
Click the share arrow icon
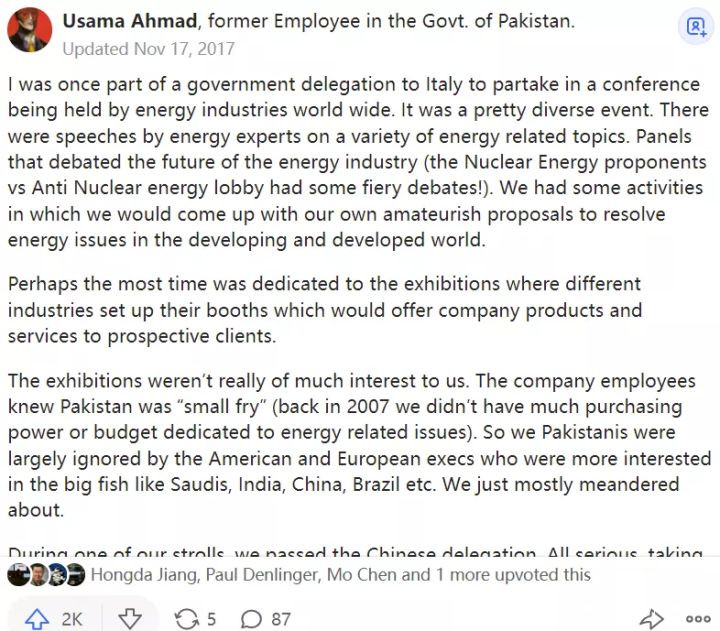pyautogui.click(x=651, y=618)
